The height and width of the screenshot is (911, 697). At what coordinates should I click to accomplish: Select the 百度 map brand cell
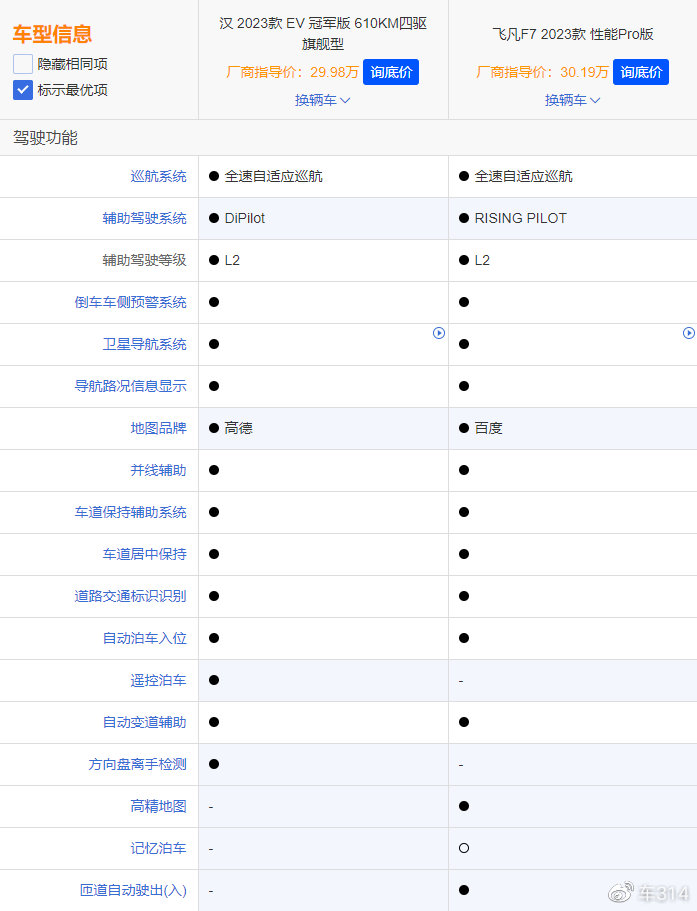click(x=488, y=428)
